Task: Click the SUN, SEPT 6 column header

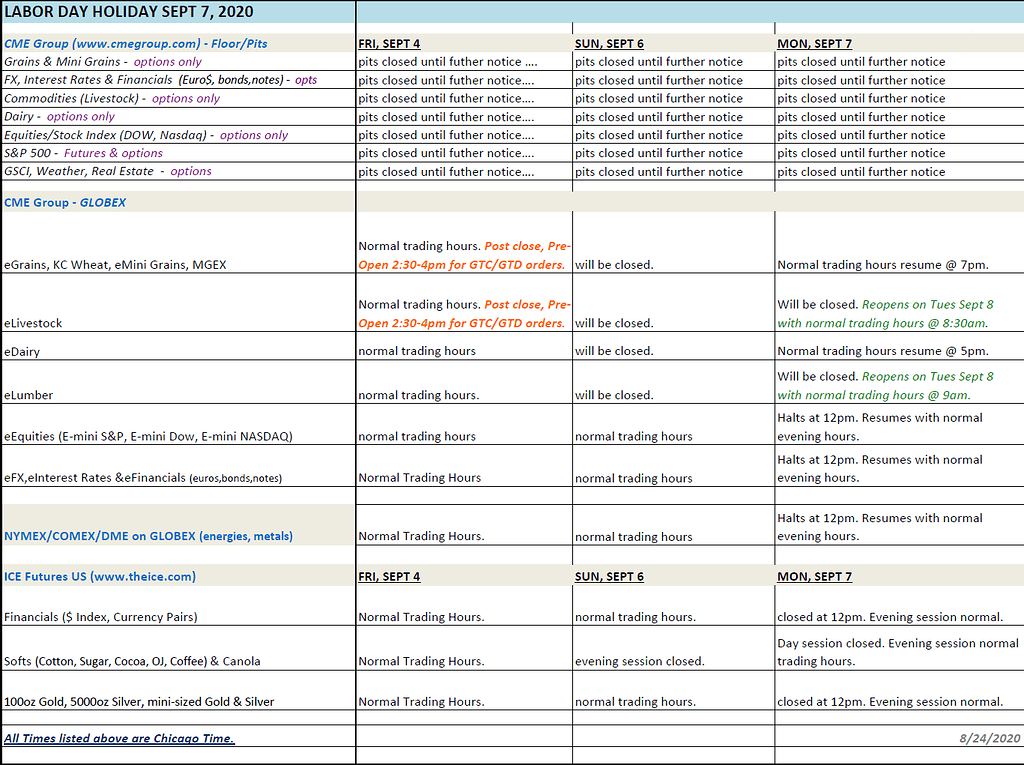Action: pyautogui.click(x=608, y=43)
